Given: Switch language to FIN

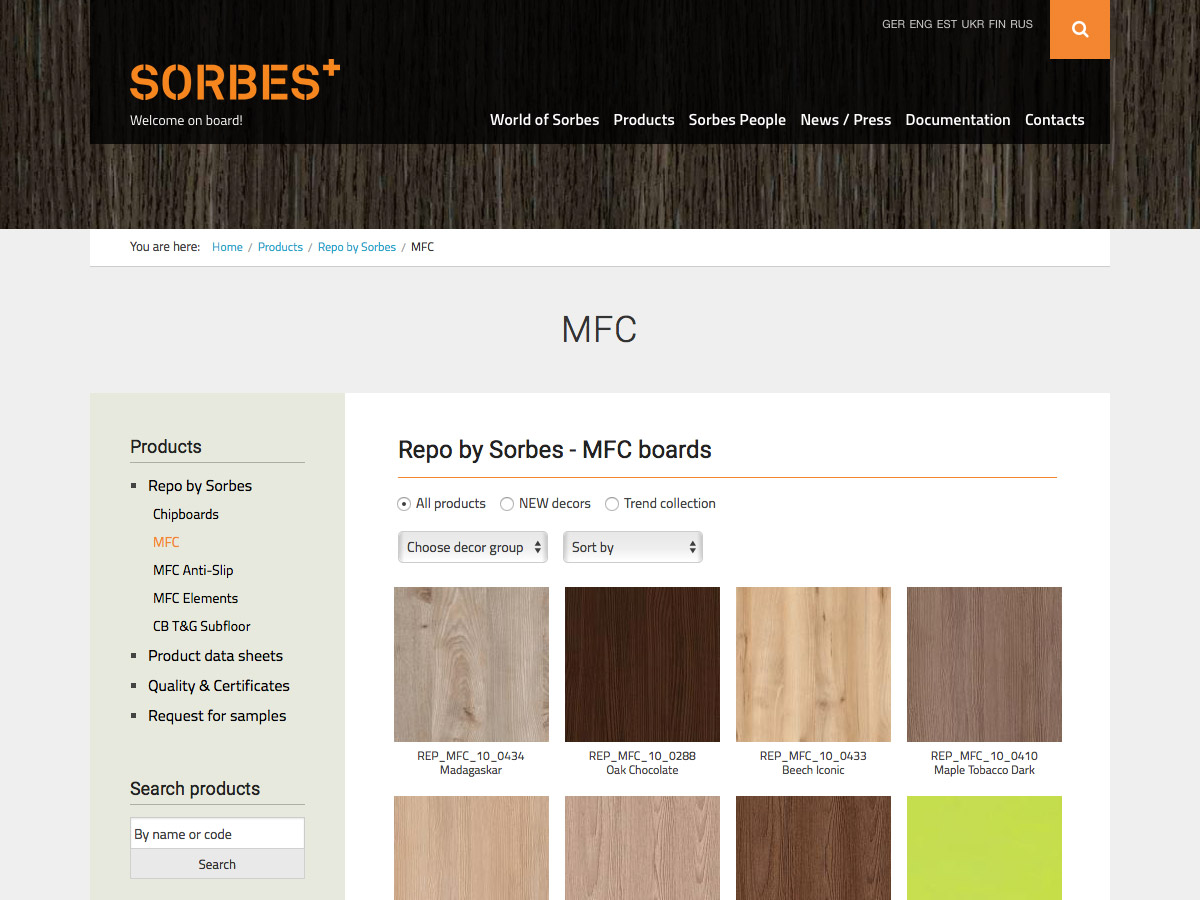Looking at the screenshot, I should tap(997, 24).
